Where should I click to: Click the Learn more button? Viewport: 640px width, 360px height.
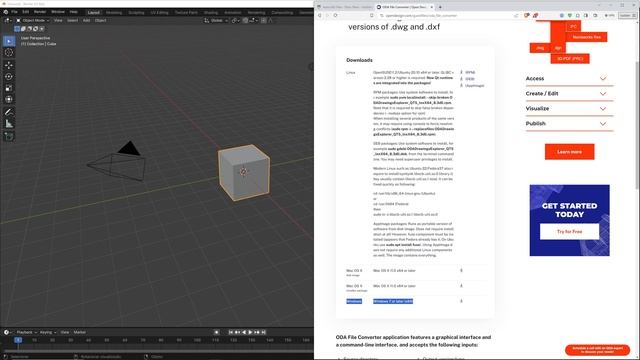569,152
